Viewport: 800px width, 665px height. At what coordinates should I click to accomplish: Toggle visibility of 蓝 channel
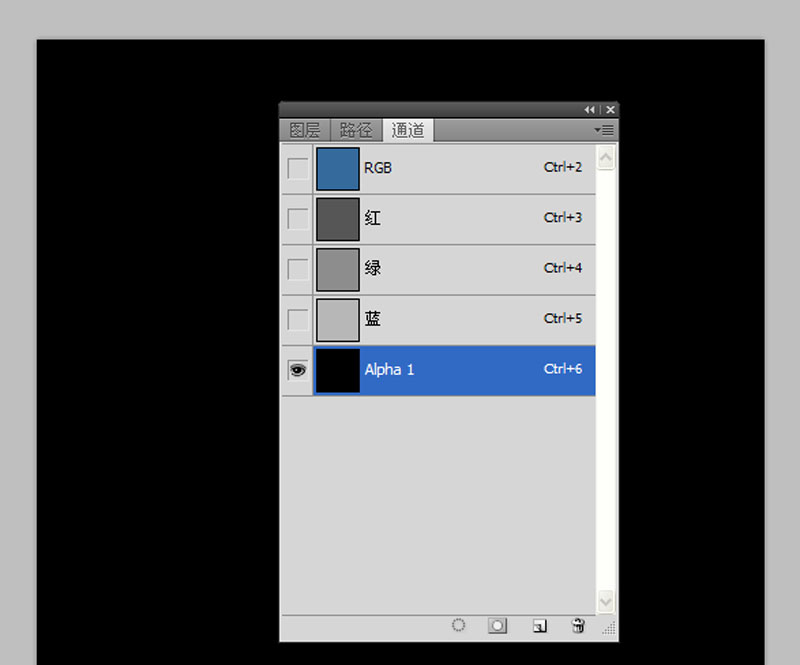297,320
